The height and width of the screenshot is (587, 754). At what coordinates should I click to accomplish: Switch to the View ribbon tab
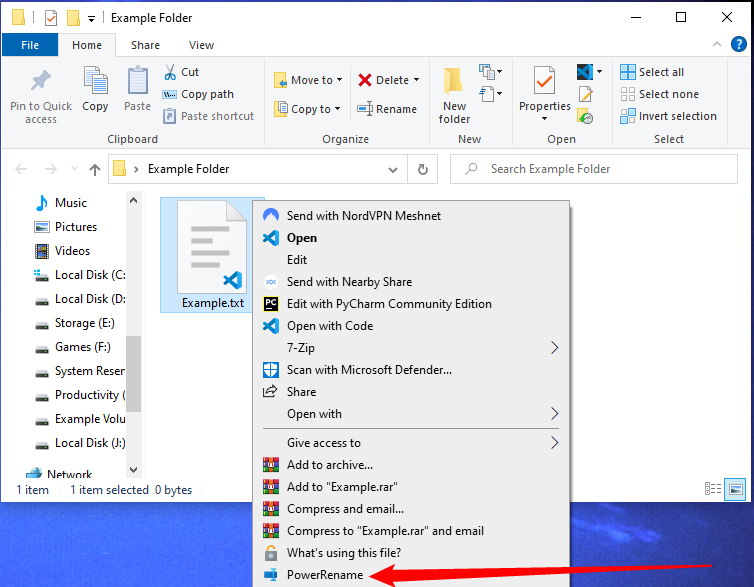[x=201, y=45]
